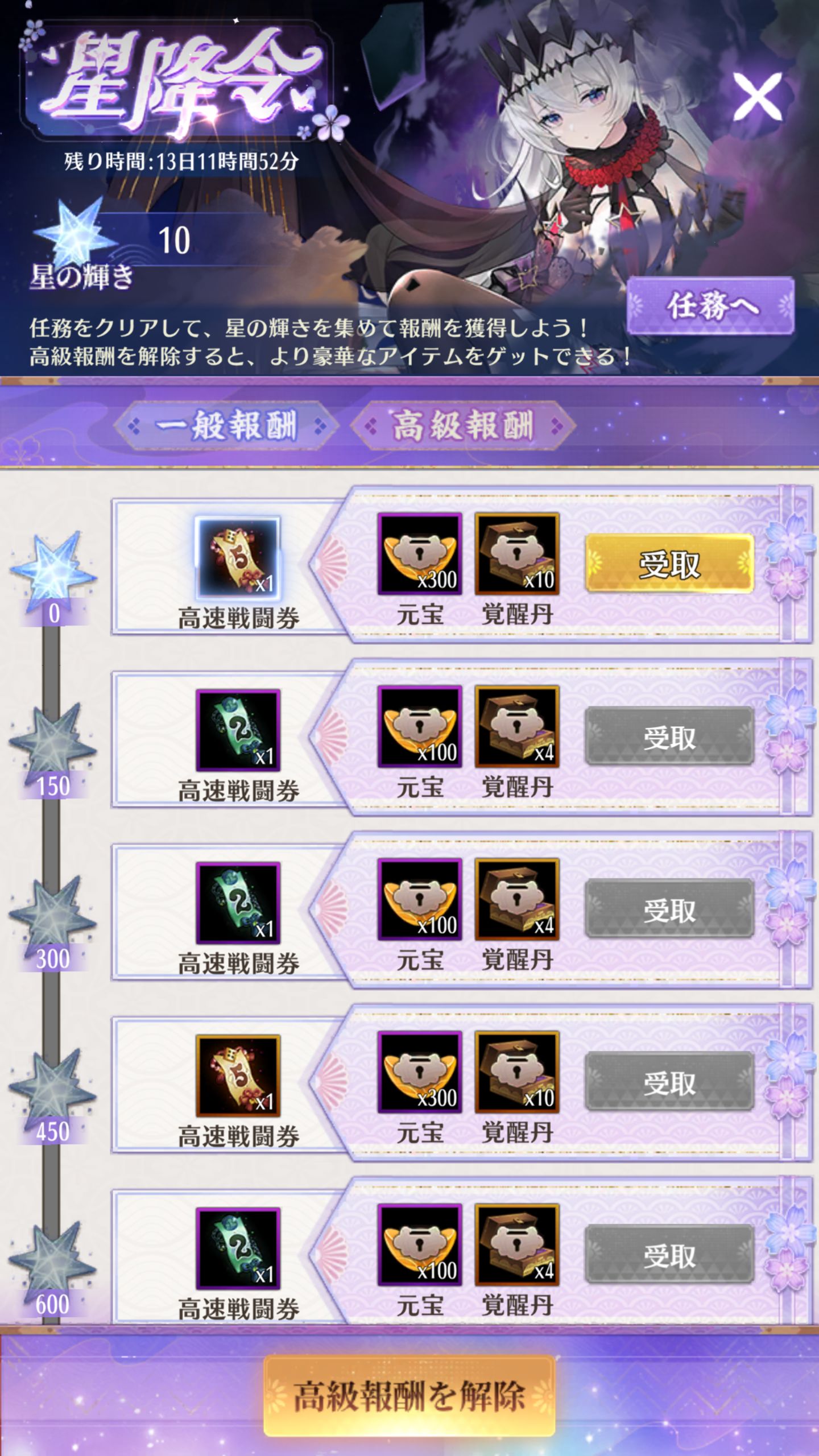Image resolution: width=819 pixels, height=1456 pixels.
Task: Switch to the 一般報酬 tab
Action: [x=226, y=425]
